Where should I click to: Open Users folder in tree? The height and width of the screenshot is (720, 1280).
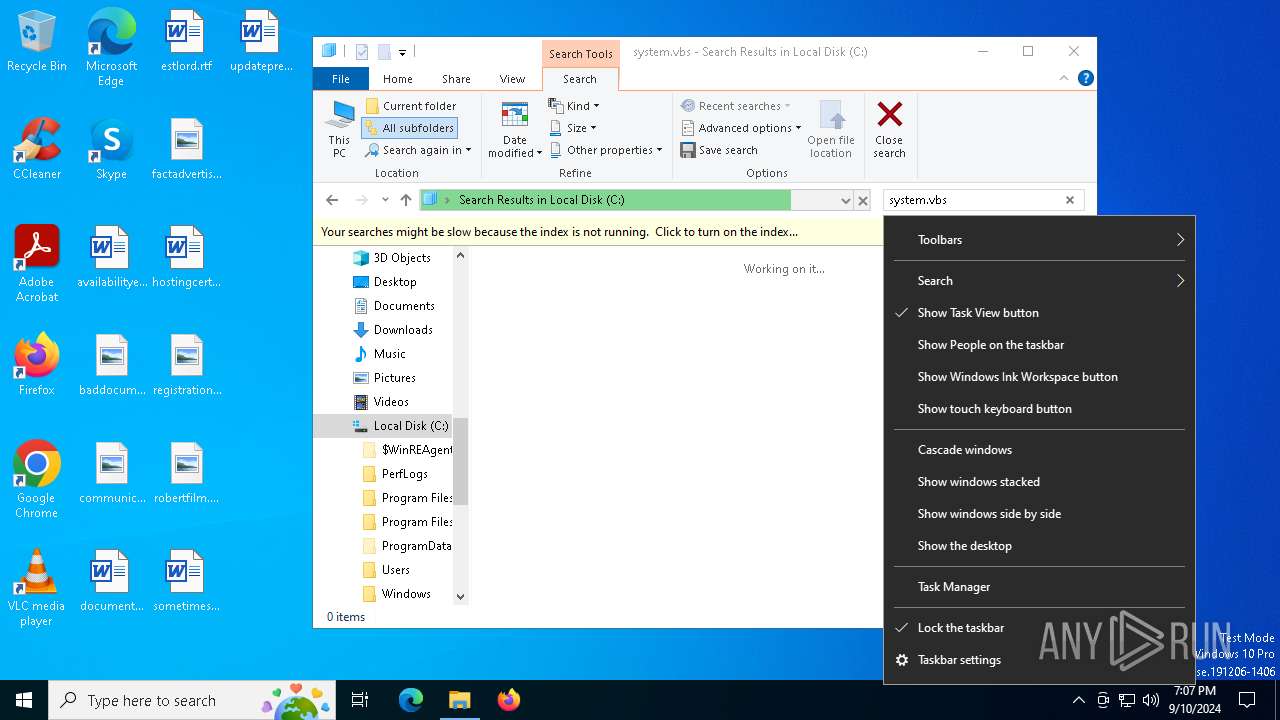pyautogui.click(x=395, y=570)
